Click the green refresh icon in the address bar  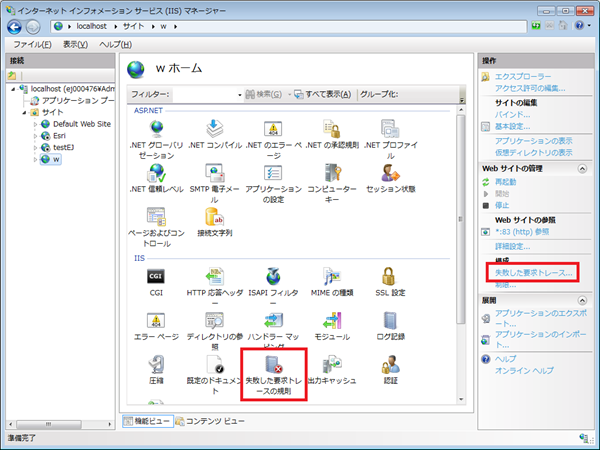point(536,26)
